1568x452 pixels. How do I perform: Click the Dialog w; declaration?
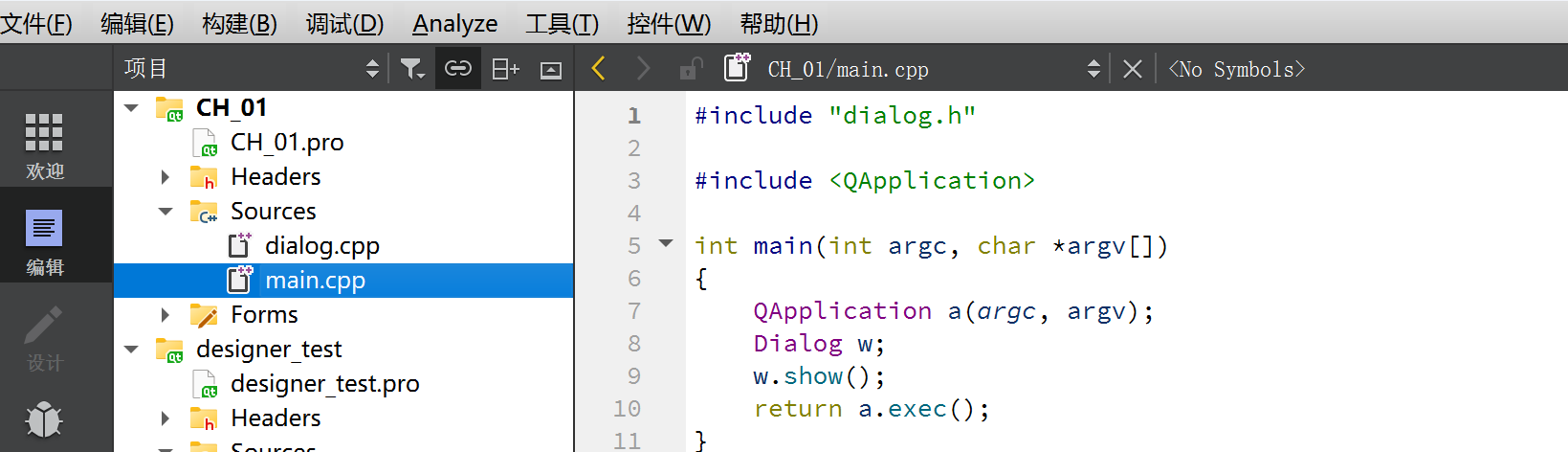[x=819, y=344]
